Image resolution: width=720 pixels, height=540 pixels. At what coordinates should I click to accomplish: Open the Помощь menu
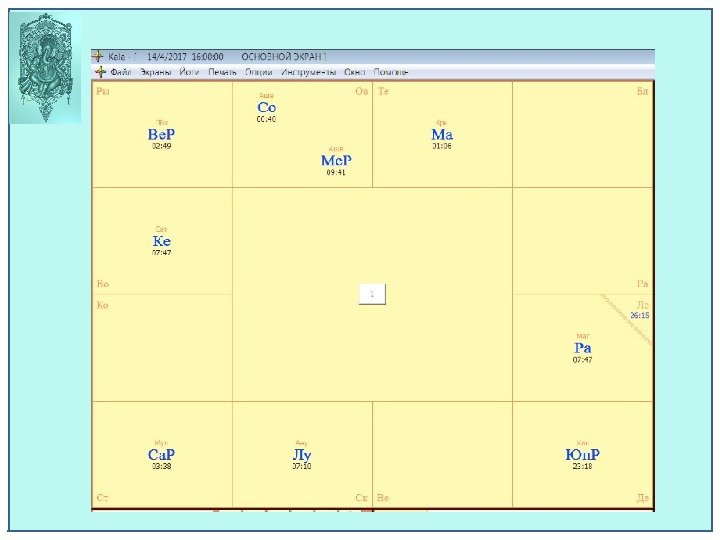pyautogui.click(x=391, y=73)
